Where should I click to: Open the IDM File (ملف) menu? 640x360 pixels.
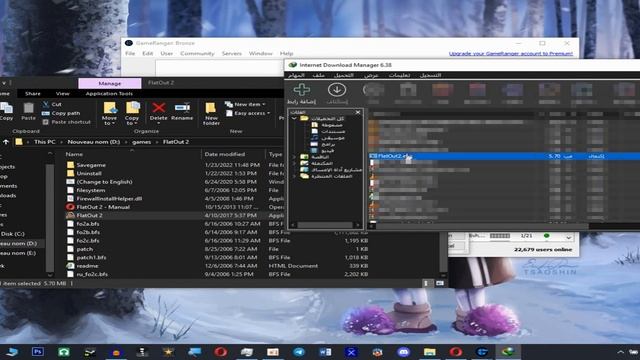318,75
